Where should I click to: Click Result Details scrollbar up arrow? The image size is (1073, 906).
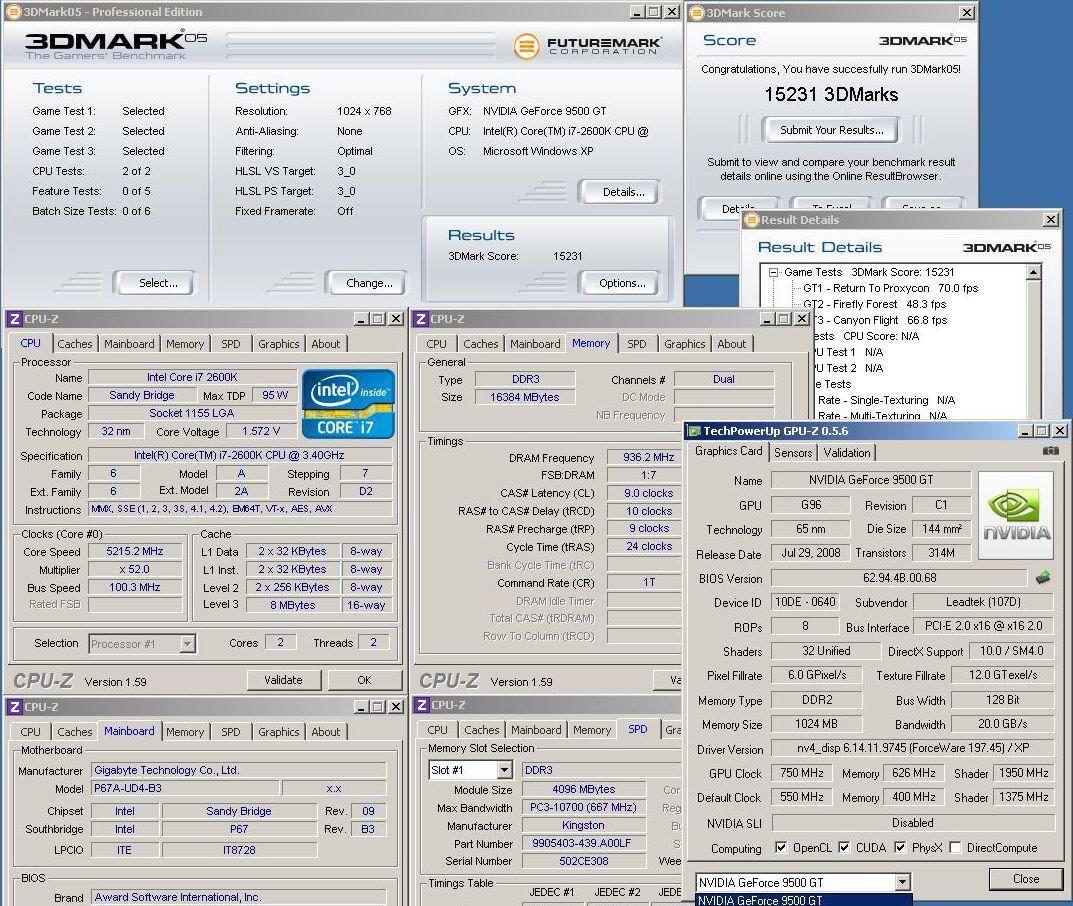(x=1033, y=272)
